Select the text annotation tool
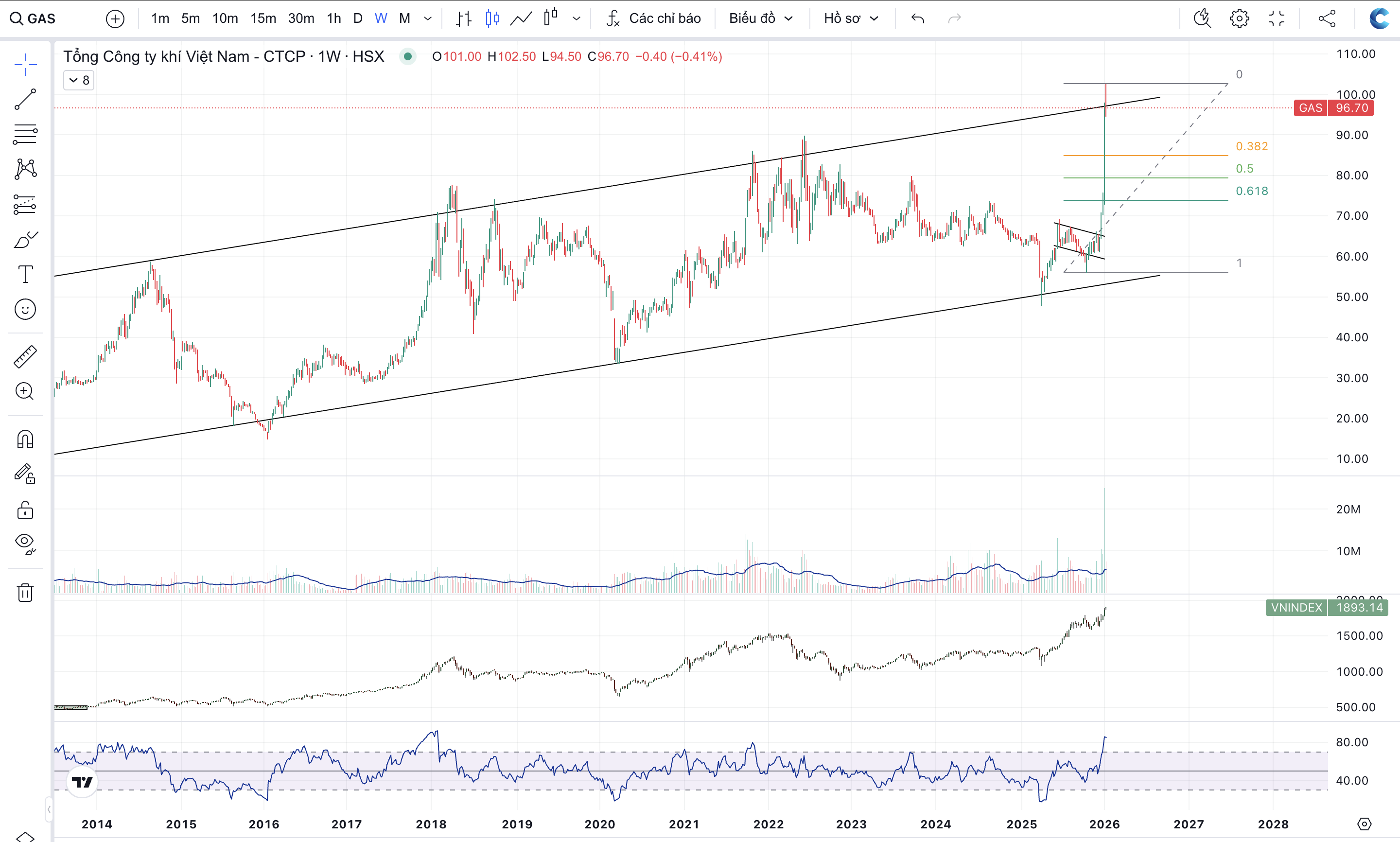The image size is (1400, 842). click(25, 275)
